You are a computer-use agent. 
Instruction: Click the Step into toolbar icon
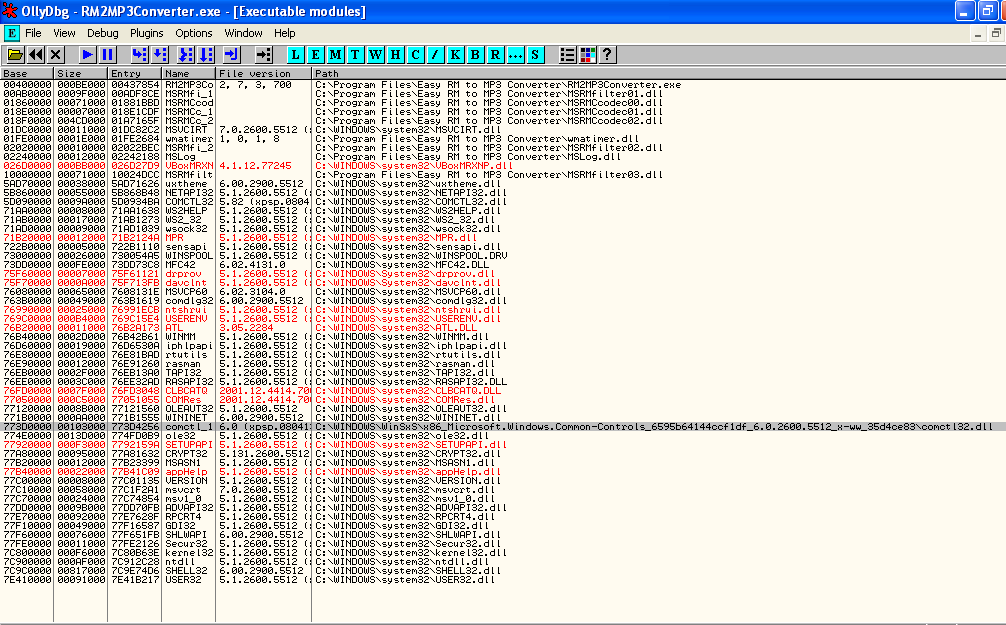point(139,55)
